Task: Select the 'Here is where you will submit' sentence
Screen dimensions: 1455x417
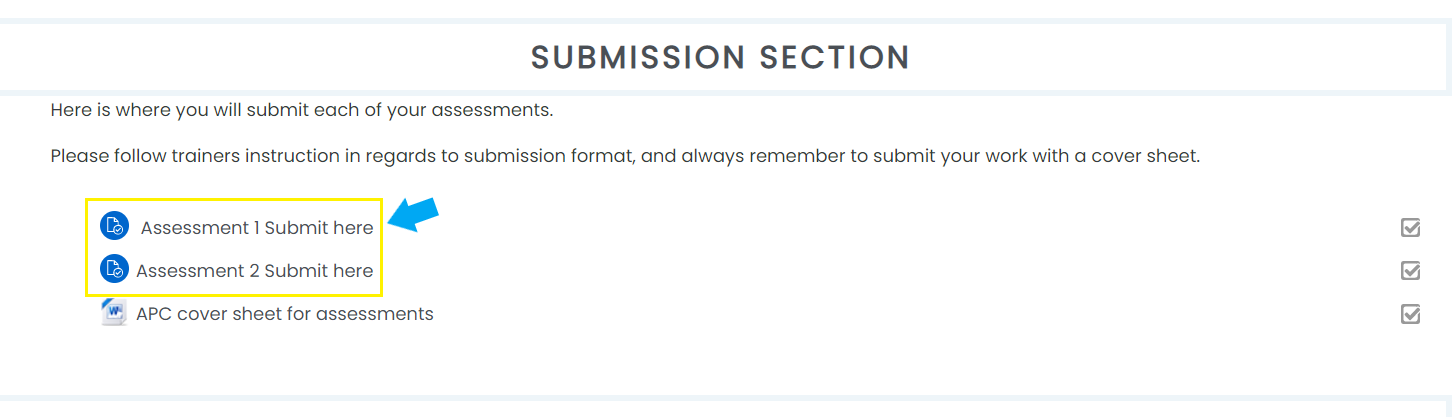Action: tap(302, 110)
